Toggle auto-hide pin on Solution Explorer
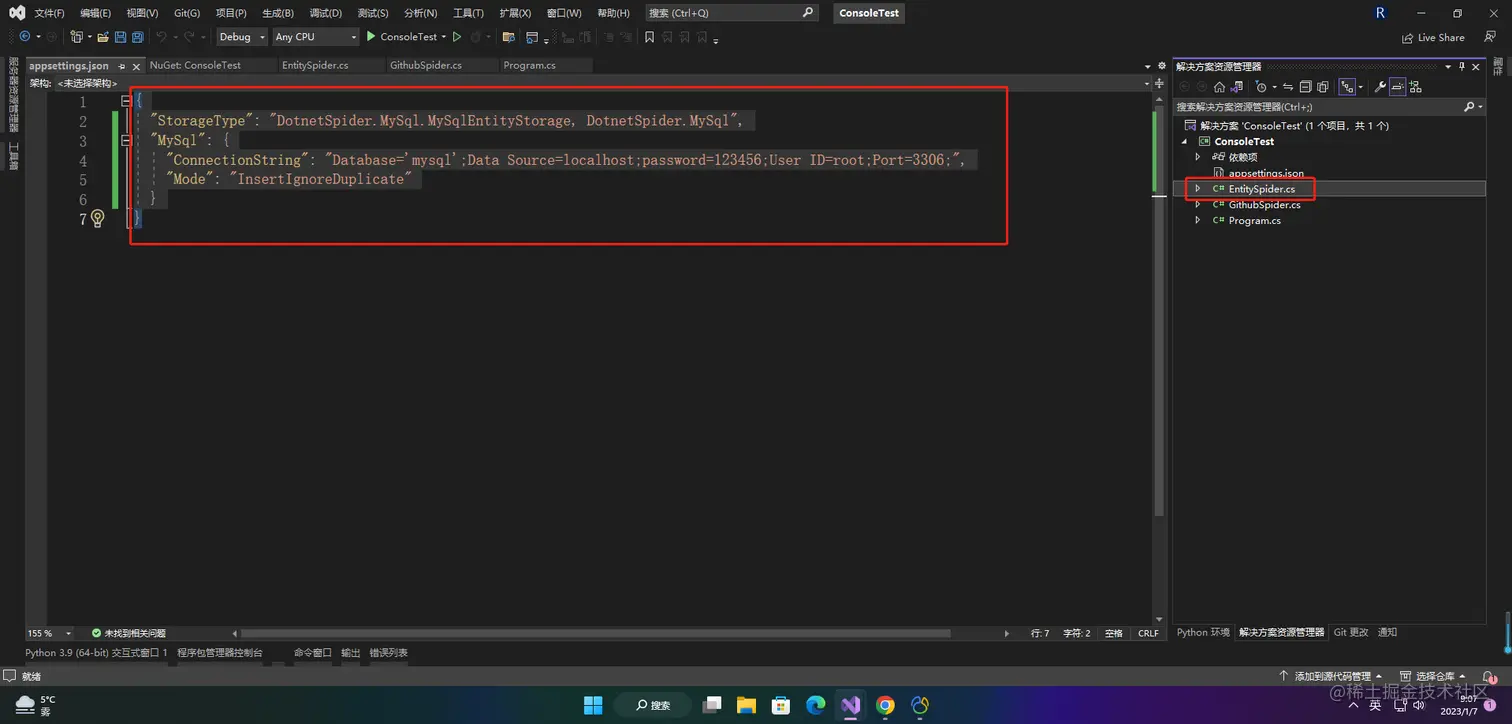 click(x=1461, y=66)
